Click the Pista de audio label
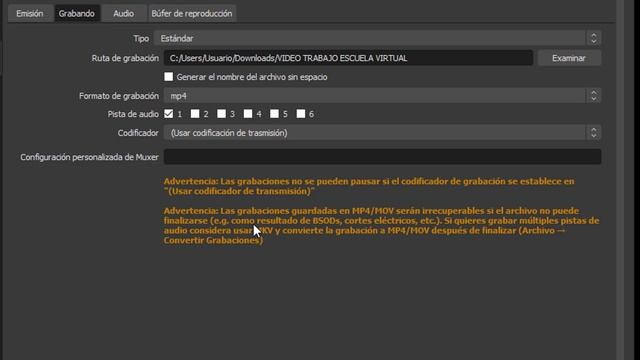640x360 pixels. point(133,114)
